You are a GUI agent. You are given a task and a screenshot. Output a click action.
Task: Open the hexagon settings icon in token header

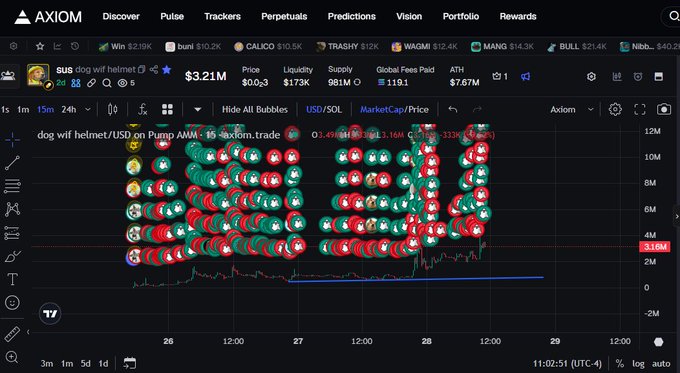click(x=591, y=77)
